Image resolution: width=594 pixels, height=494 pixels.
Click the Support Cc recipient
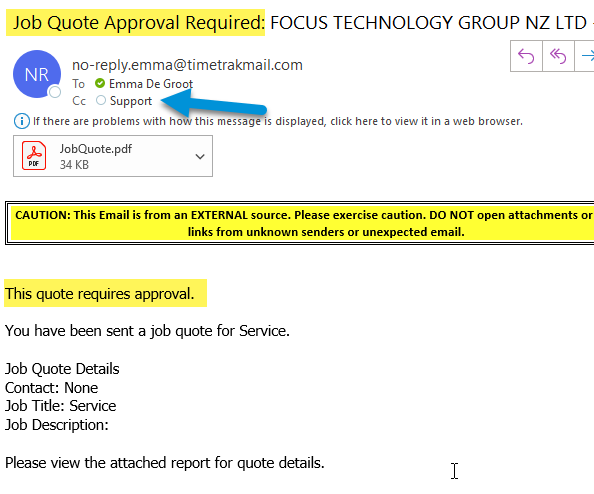pos(131,101)
